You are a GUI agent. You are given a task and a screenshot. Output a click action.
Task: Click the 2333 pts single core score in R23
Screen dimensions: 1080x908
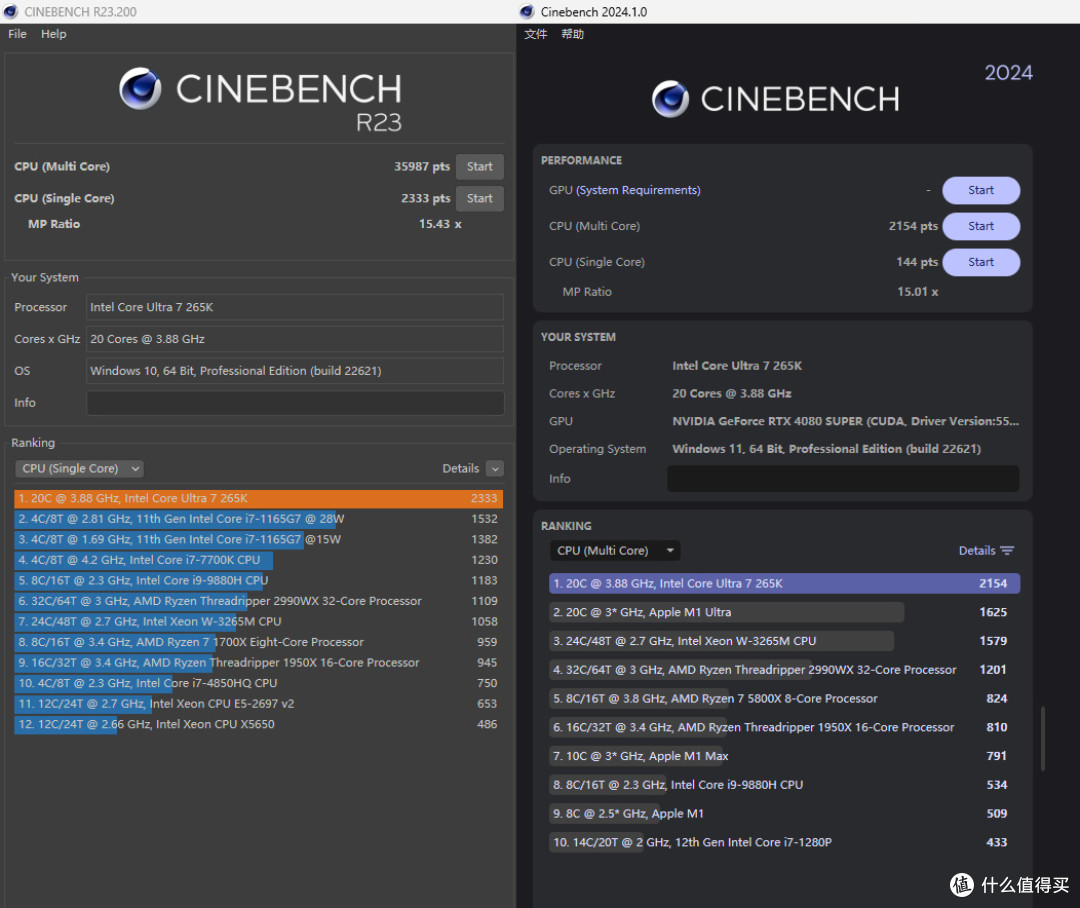click(x=426, y=198)
